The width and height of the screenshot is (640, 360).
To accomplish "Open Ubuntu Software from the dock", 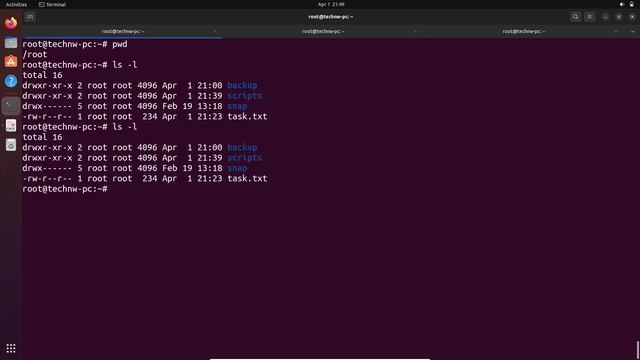I will (x=11, y=62).
